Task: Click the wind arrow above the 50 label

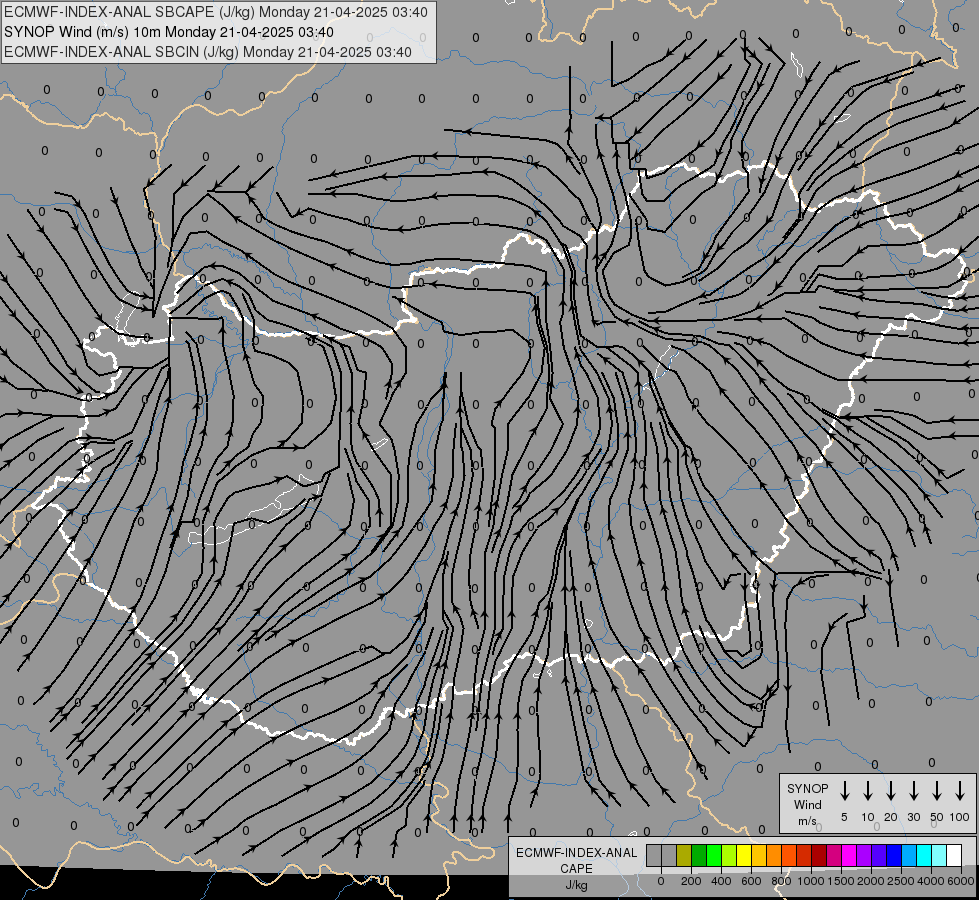Action: click(x=937, y=791)
